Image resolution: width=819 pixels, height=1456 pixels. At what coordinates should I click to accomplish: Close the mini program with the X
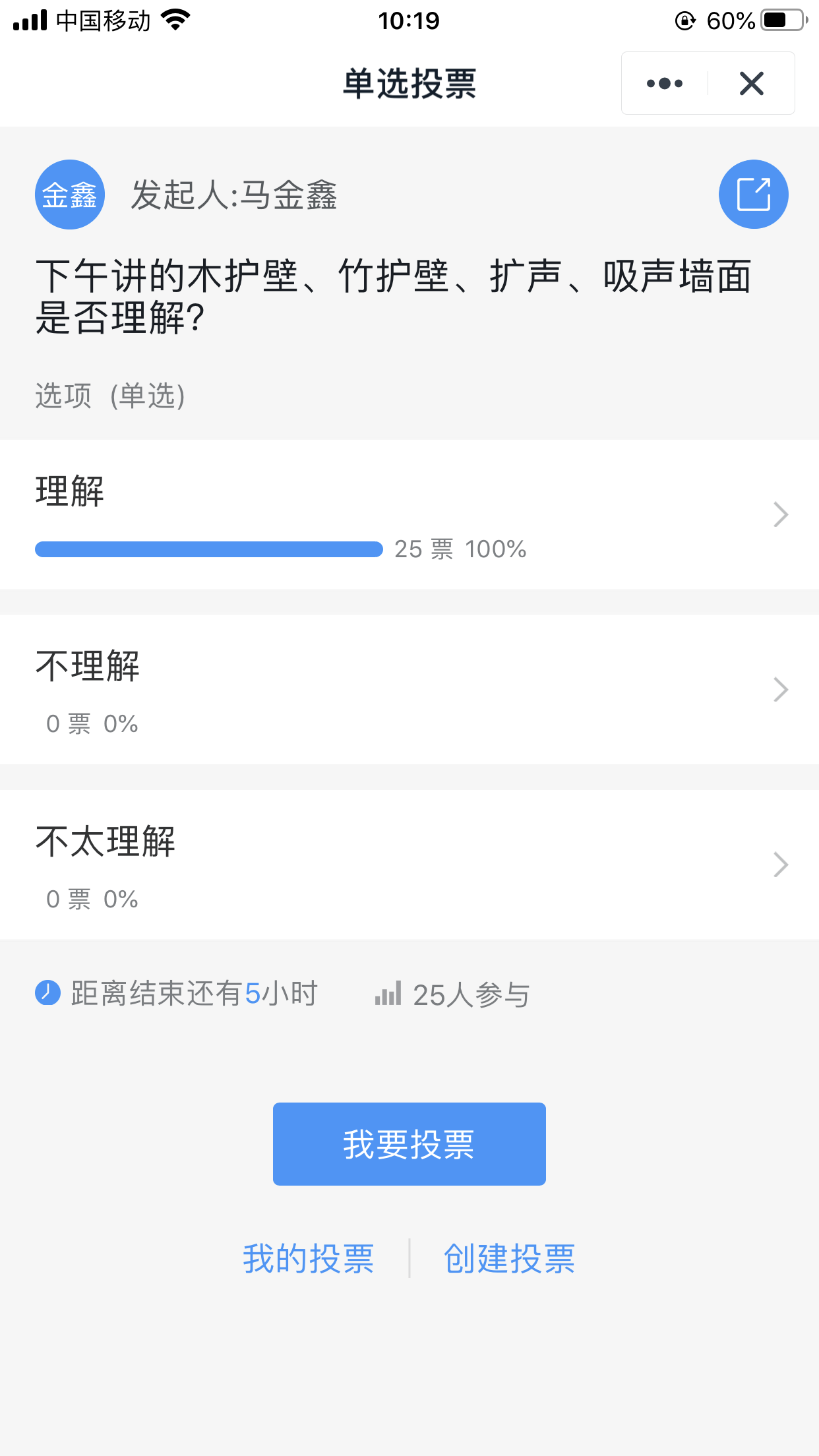pyautogui.click(x=752, y=84)
